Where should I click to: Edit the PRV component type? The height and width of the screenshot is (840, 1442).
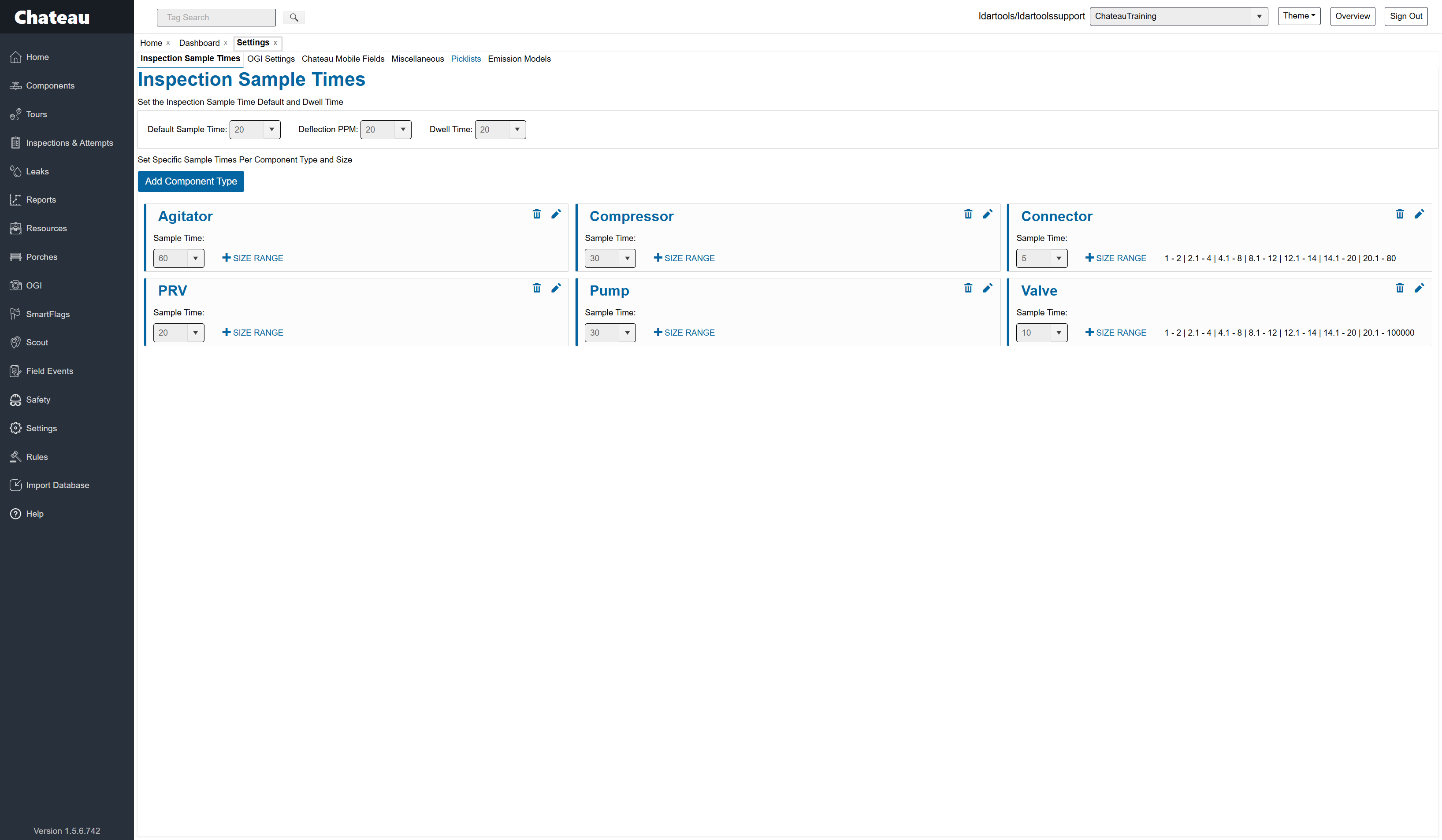tap(556, 288)
